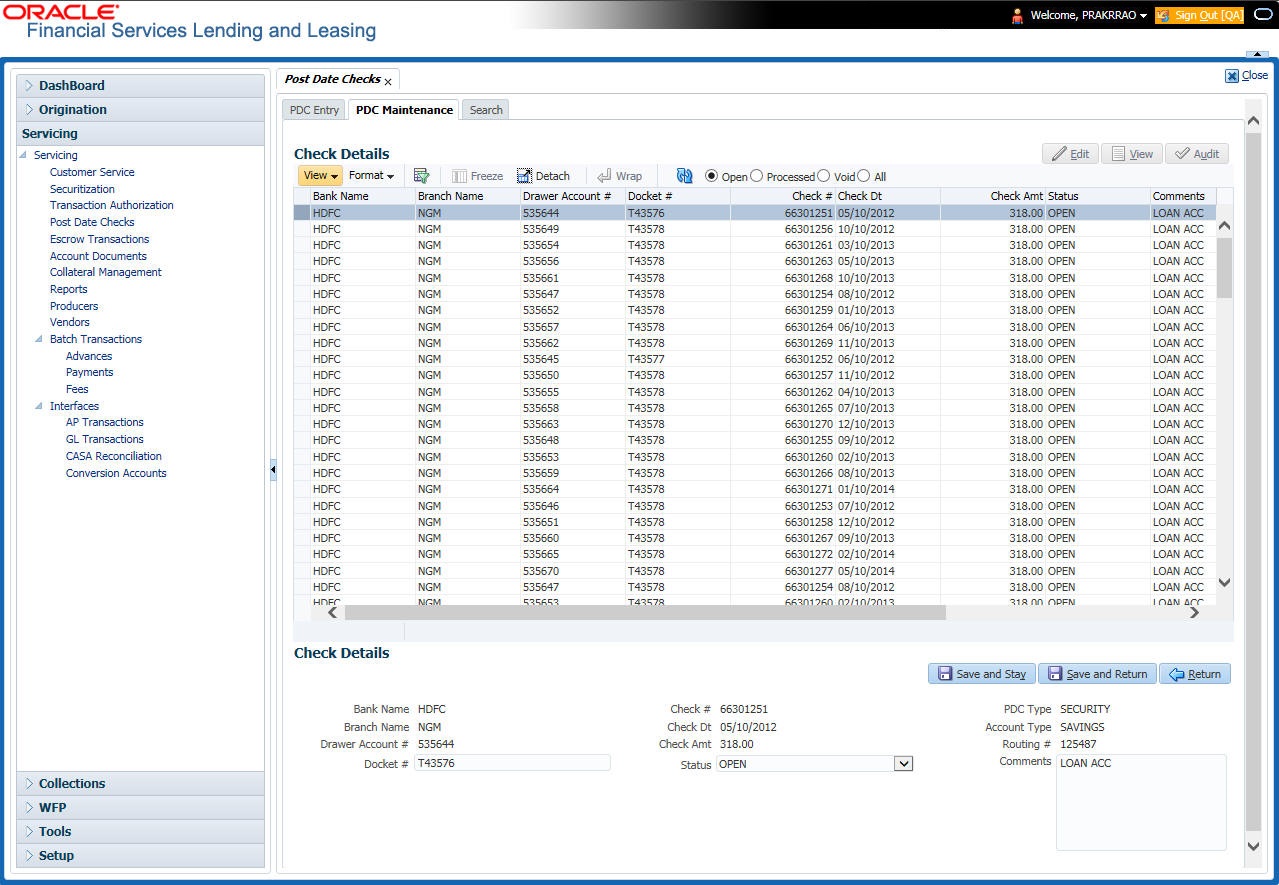This screenshot has height=885, width=1279.
Task: Click the Save and Return button
Action: (1097, 674)
